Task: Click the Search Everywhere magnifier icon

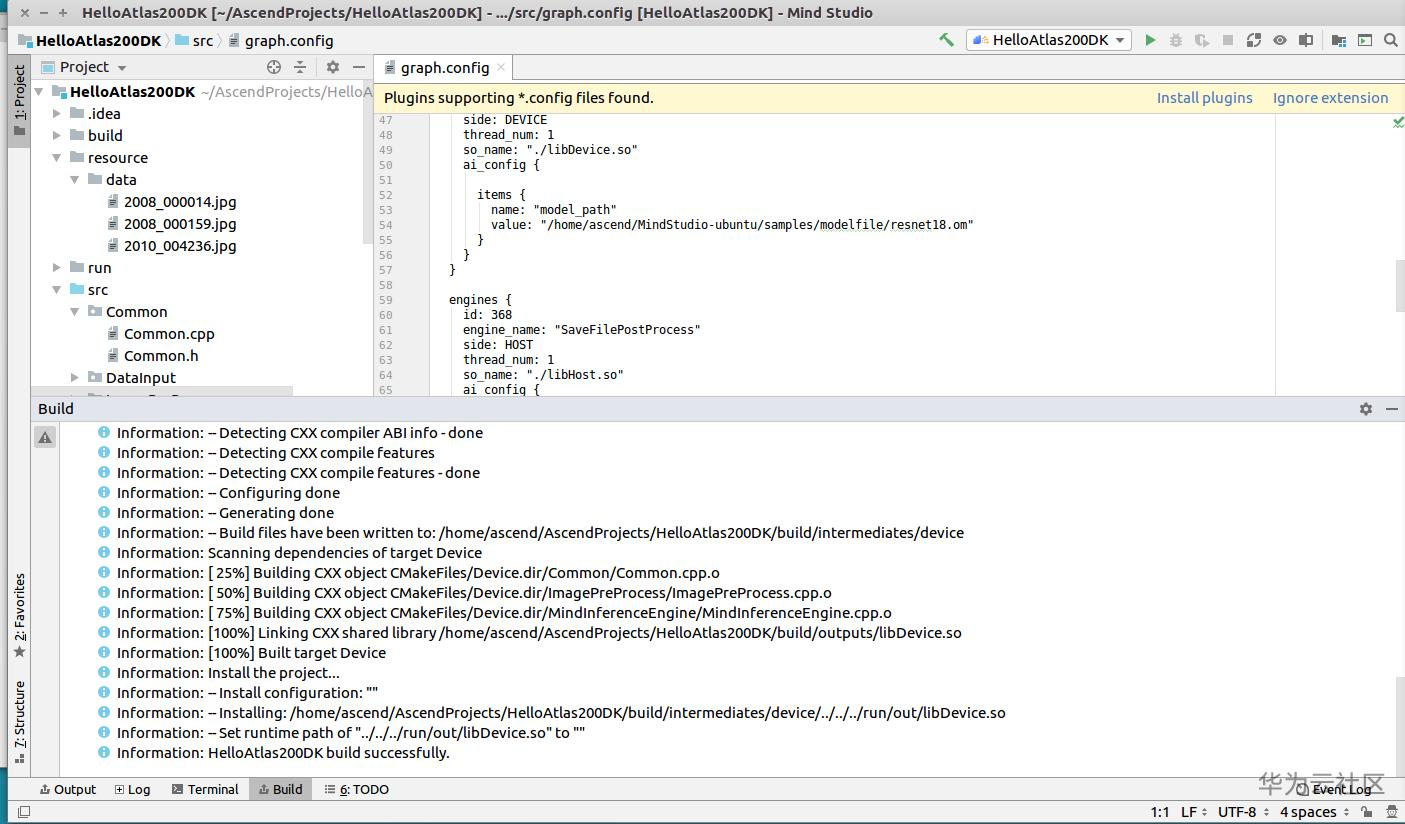Action: [1391, 40]
